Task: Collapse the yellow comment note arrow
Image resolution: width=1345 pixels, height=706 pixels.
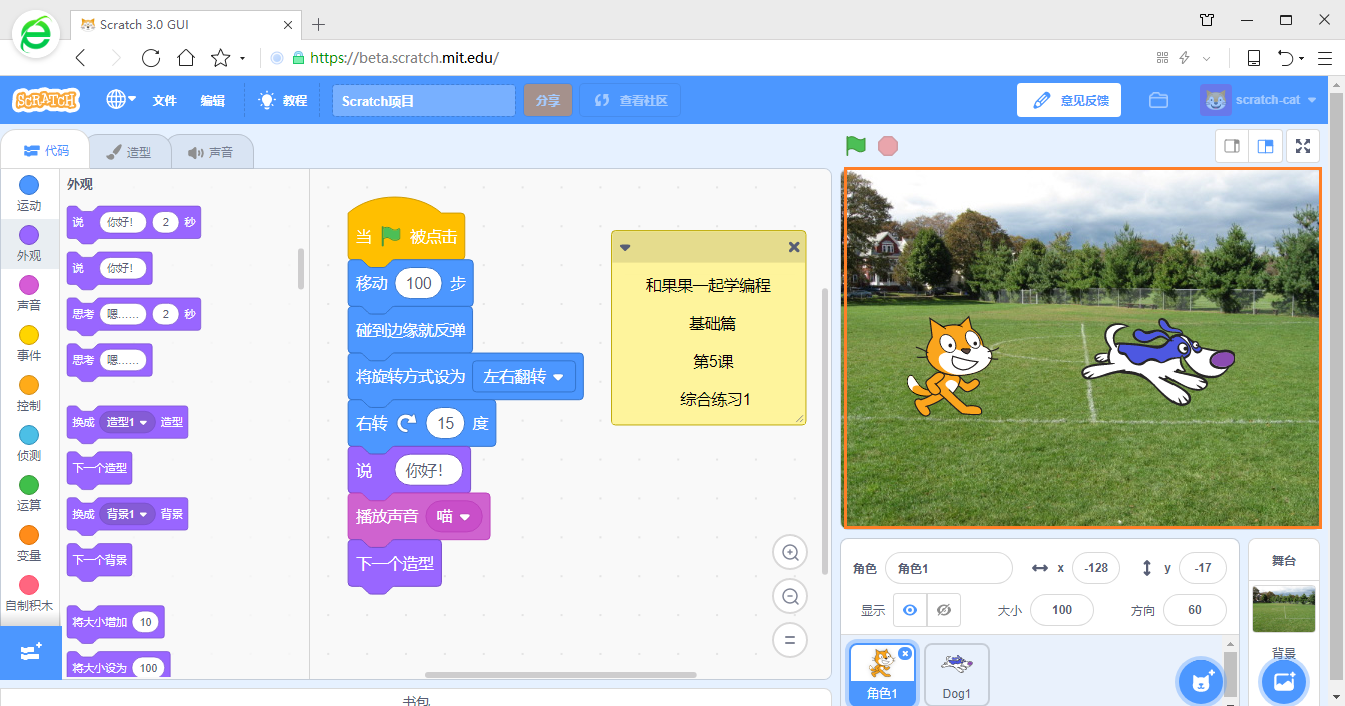Action: 625,247
